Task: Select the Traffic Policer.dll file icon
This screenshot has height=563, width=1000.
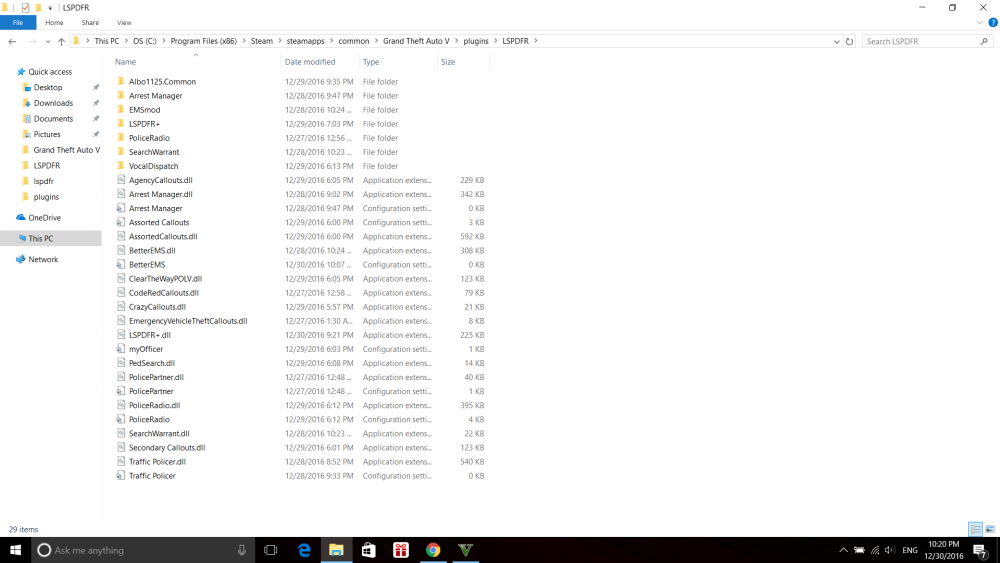Action: coord(121,461)
